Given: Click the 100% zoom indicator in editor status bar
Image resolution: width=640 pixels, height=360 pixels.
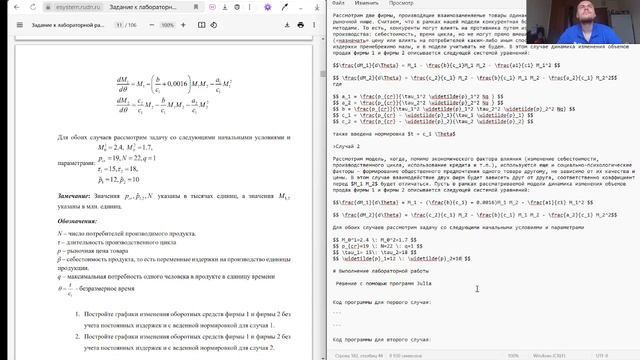Looking at the screenshot, I should (x=513, y=356).
